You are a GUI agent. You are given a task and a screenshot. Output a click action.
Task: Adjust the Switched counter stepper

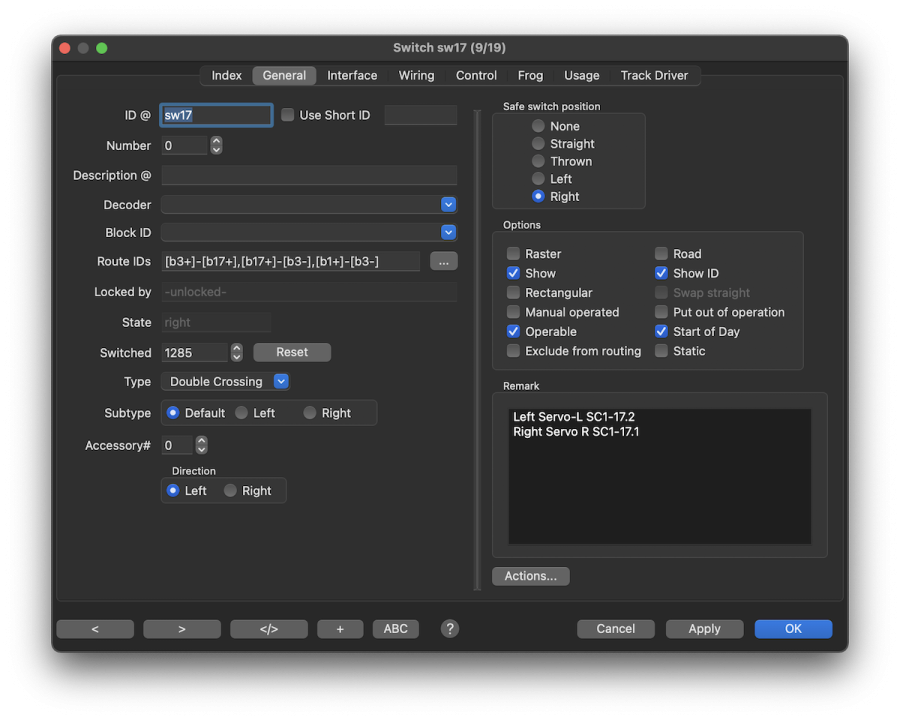237,352
